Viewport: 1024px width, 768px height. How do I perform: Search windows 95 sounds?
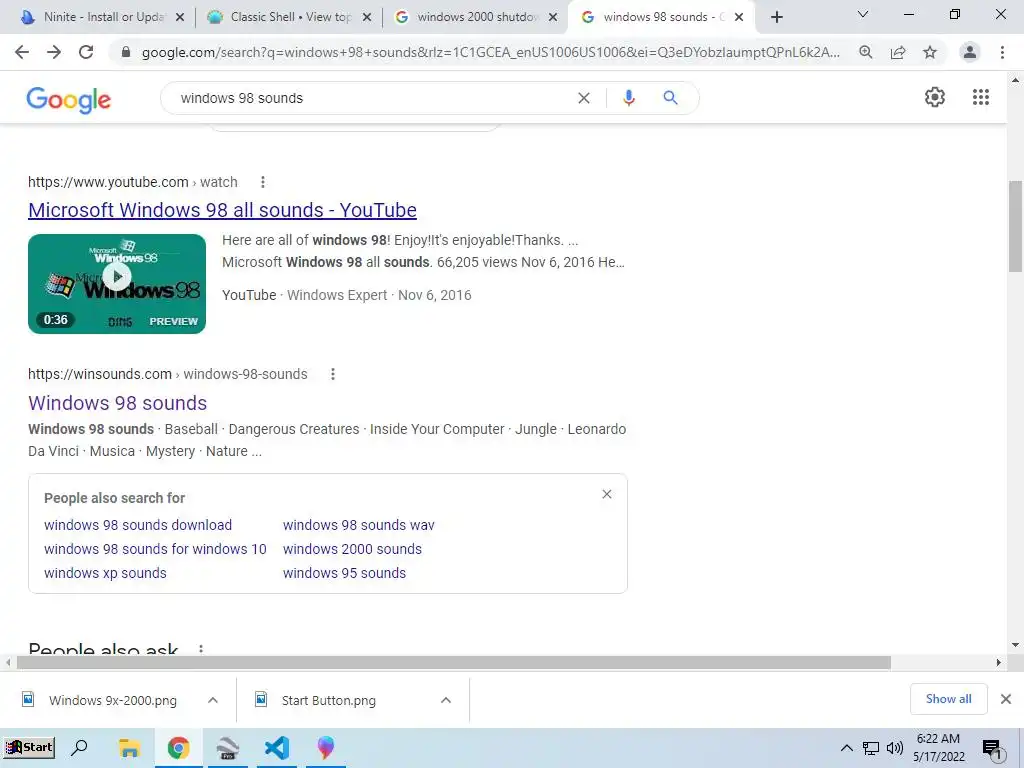[344, 573]
